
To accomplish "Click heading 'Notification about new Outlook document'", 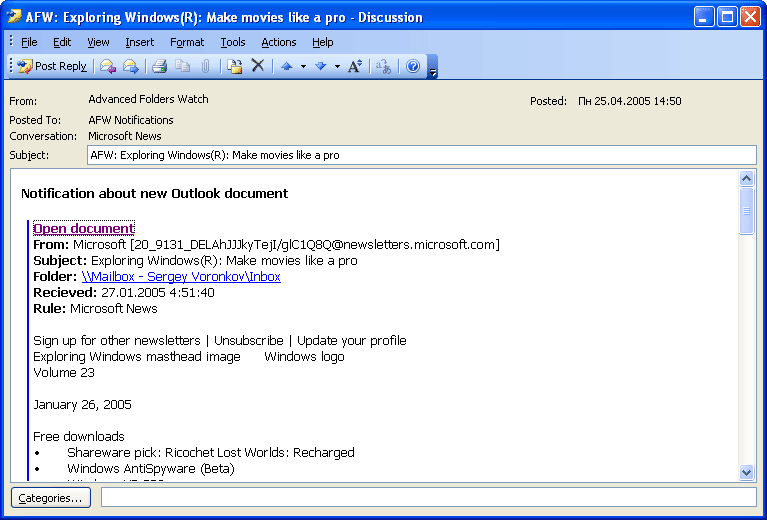I will click(x=155, y=193).
